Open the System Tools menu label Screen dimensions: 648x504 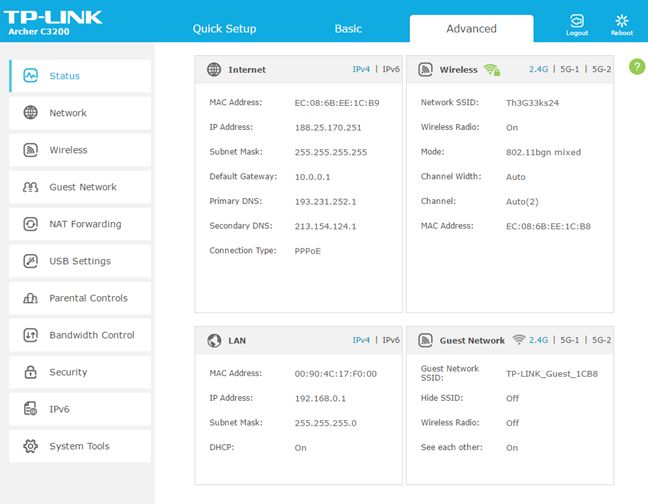[79, 446]
